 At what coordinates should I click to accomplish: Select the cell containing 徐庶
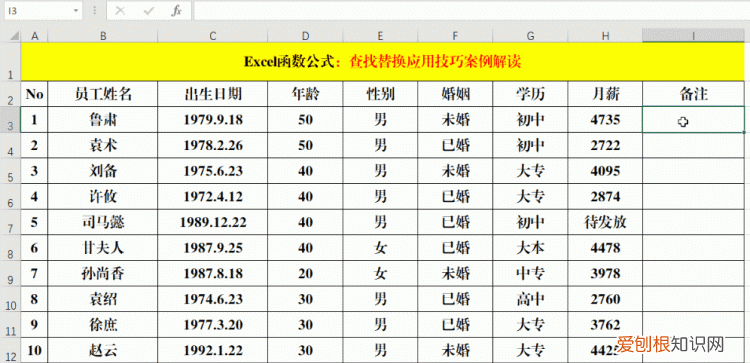(103, 325)
